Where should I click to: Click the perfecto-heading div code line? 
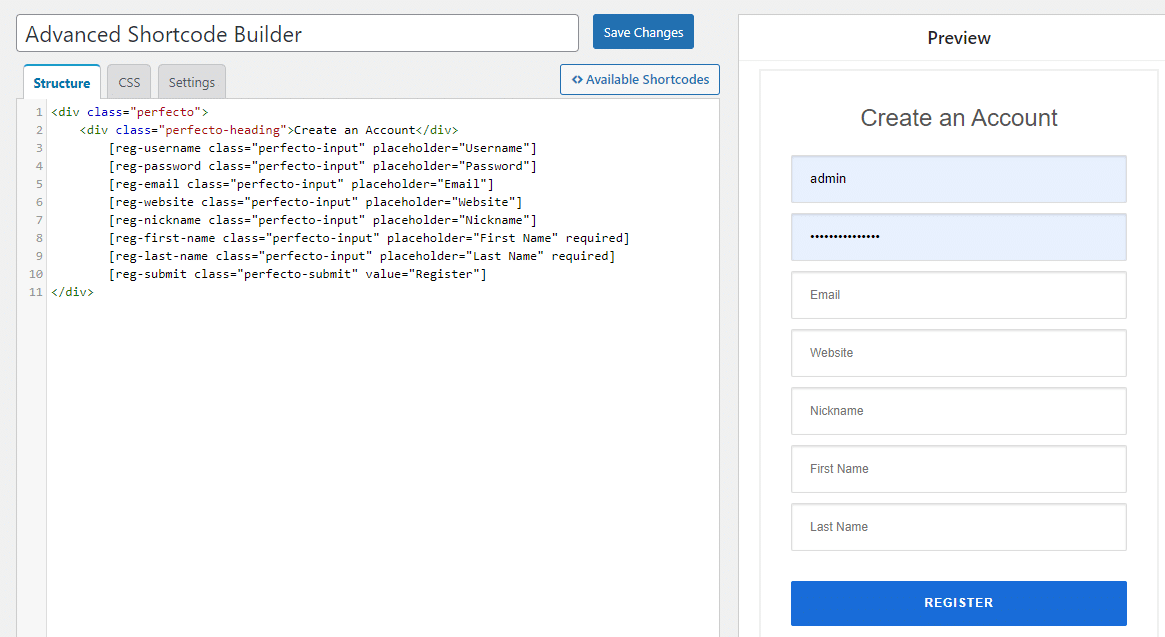[x=269, y=130]
